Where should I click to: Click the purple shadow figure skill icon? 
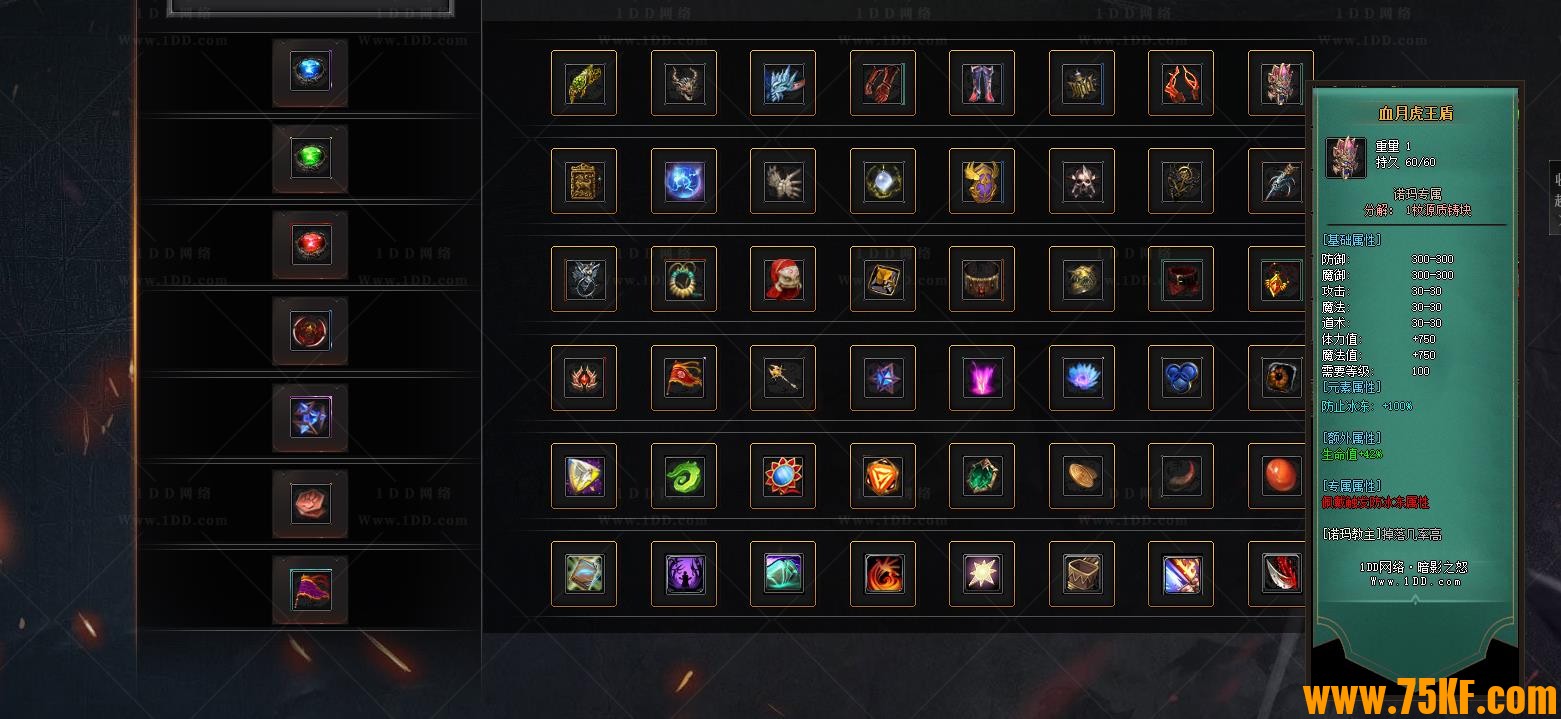tap(684, 574)
